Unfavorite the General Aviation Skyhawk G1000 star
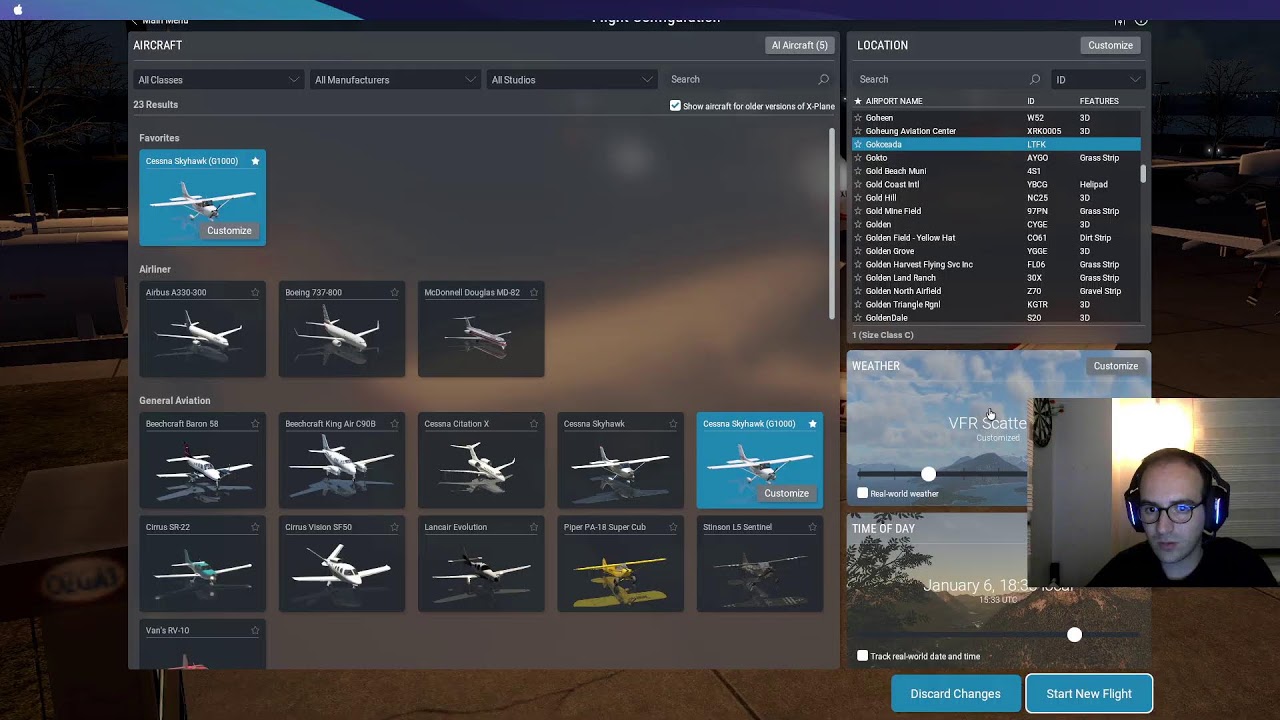The image size is (1280, 720). pos(812,424)
